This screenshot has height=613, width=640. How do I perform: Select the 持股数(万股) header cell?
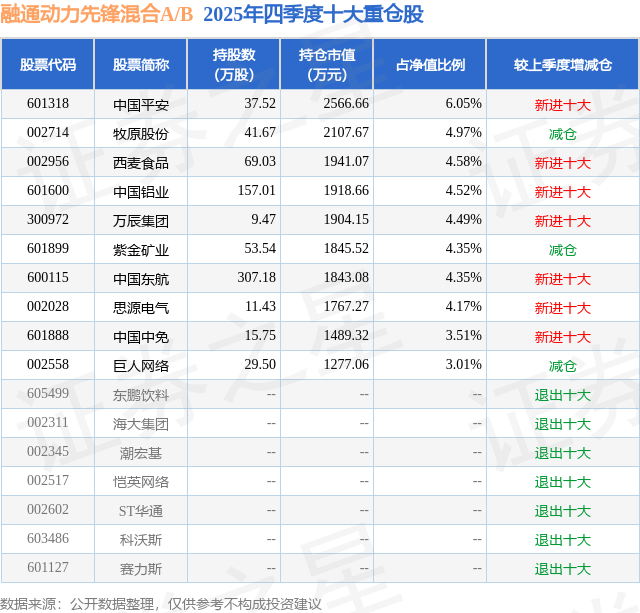[x=233, y=64]
